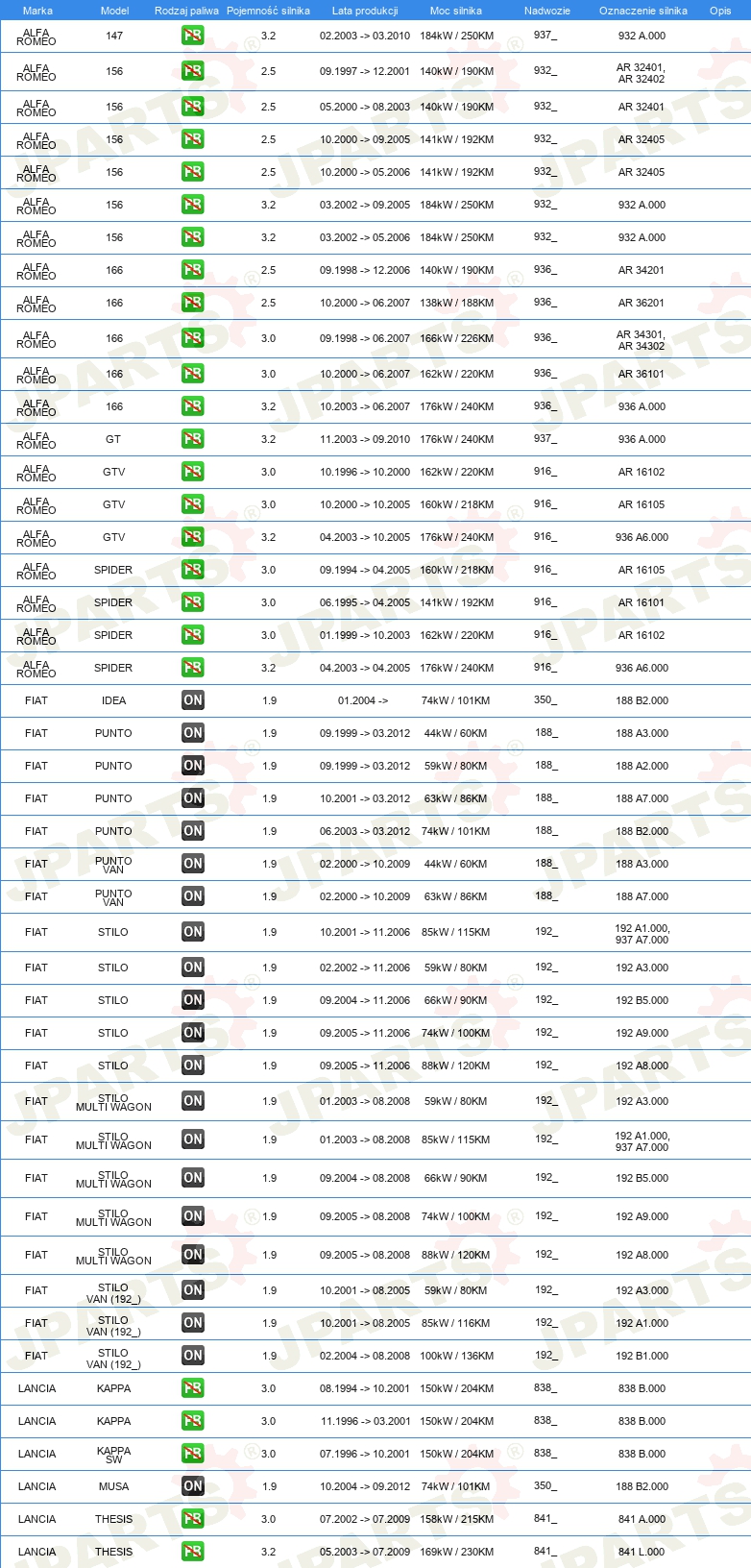751x1568 pixels.
Task: Select the PB icon in the AR 36101 row
Action: (x=193, y=374)
